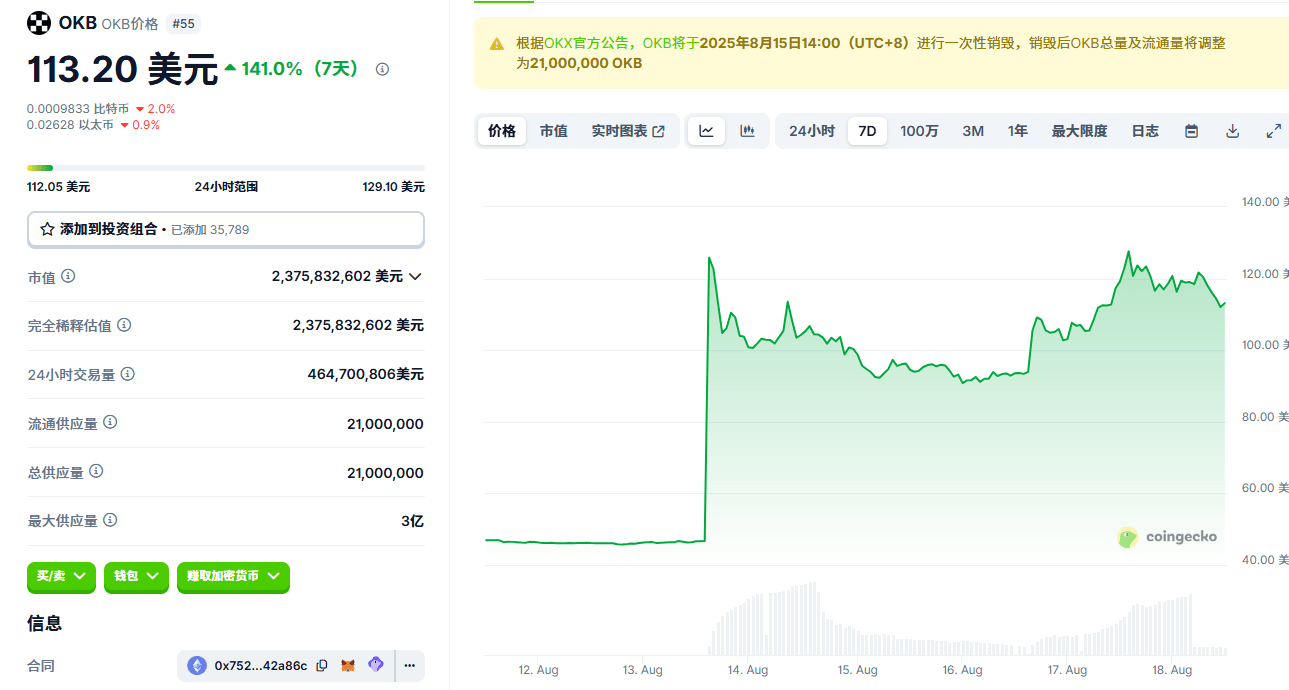This screenshot has width=1289, height=690.
Task: Click 112.05 美元 24h low value
Action: (58, 187)
